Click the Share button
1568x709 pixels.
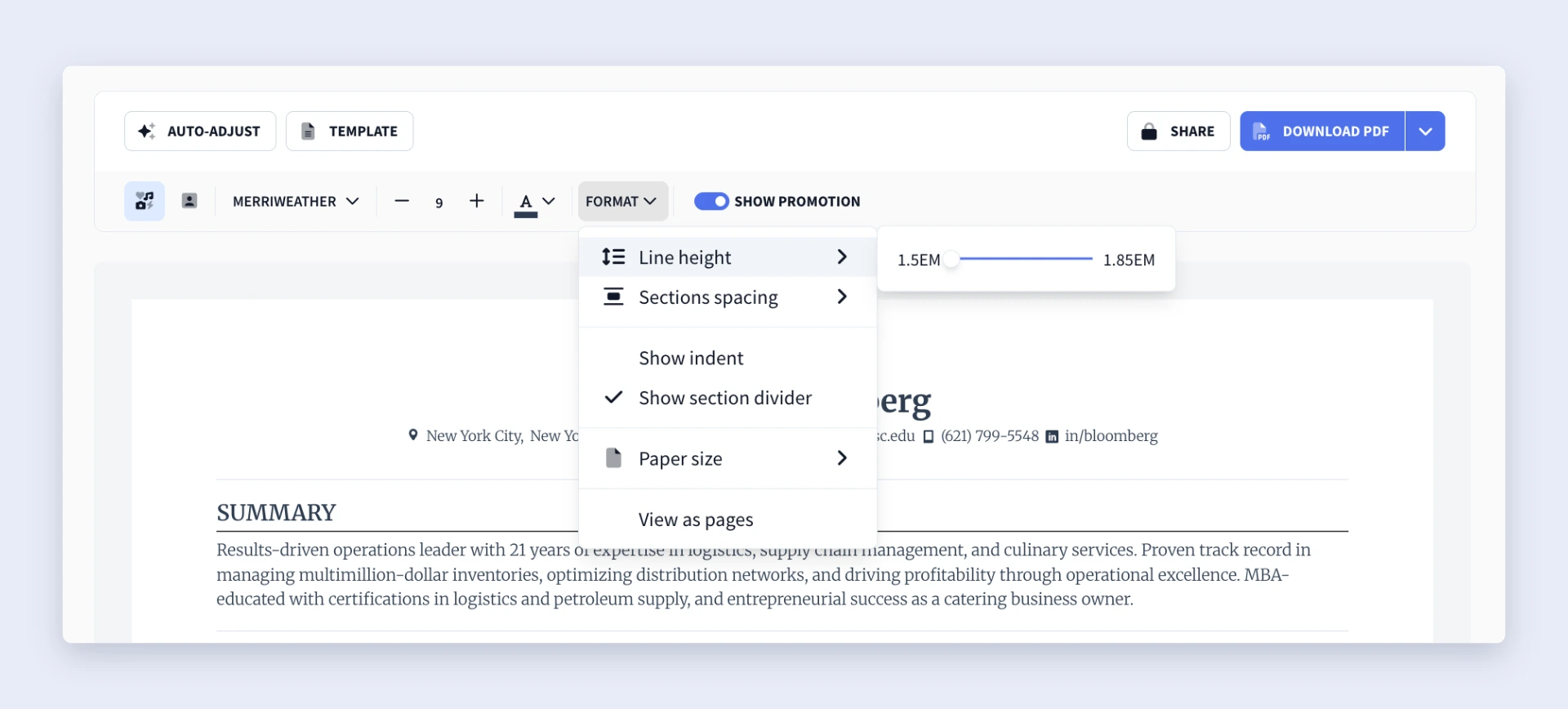pyautogui.click(x=1178, y=132)
